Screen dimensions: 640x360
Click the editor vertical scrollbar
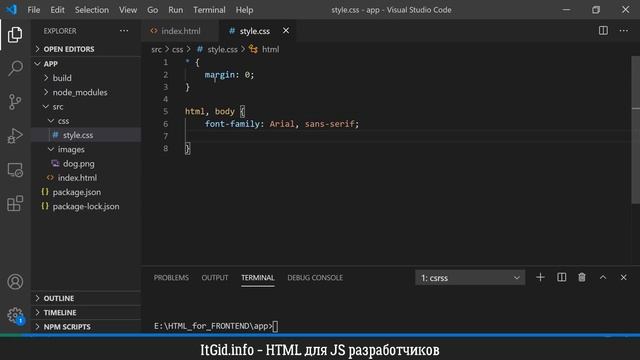pos(636,130)
